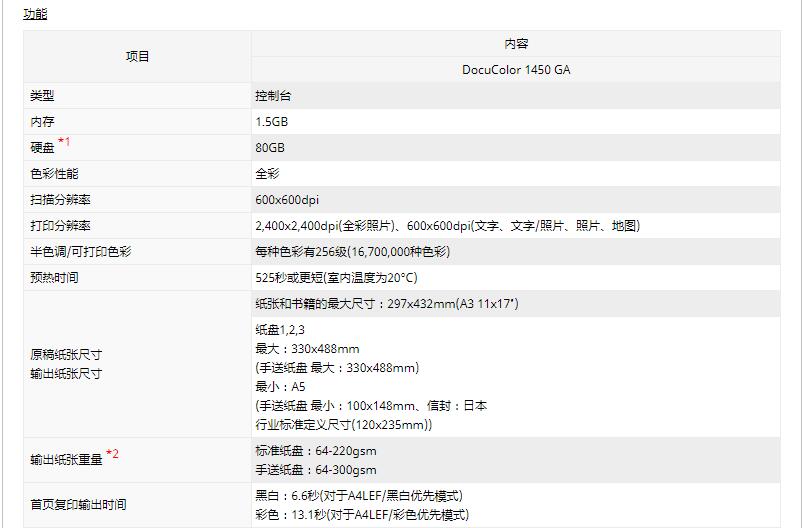
Task: Select the 控制台 value cell
Action: click(273, 96)
